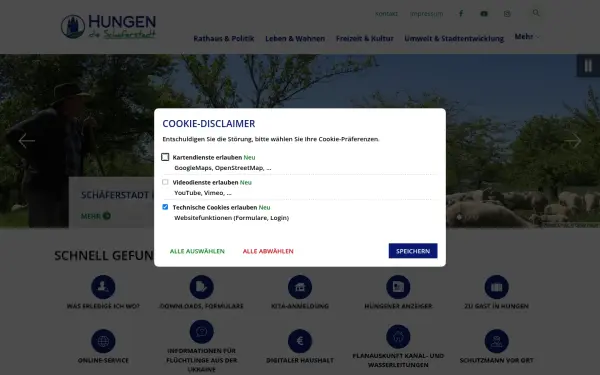Viewport: 600px width, 375px height.
Task: Open Hungener Anzeiger icon
Action: coord(398,287)
